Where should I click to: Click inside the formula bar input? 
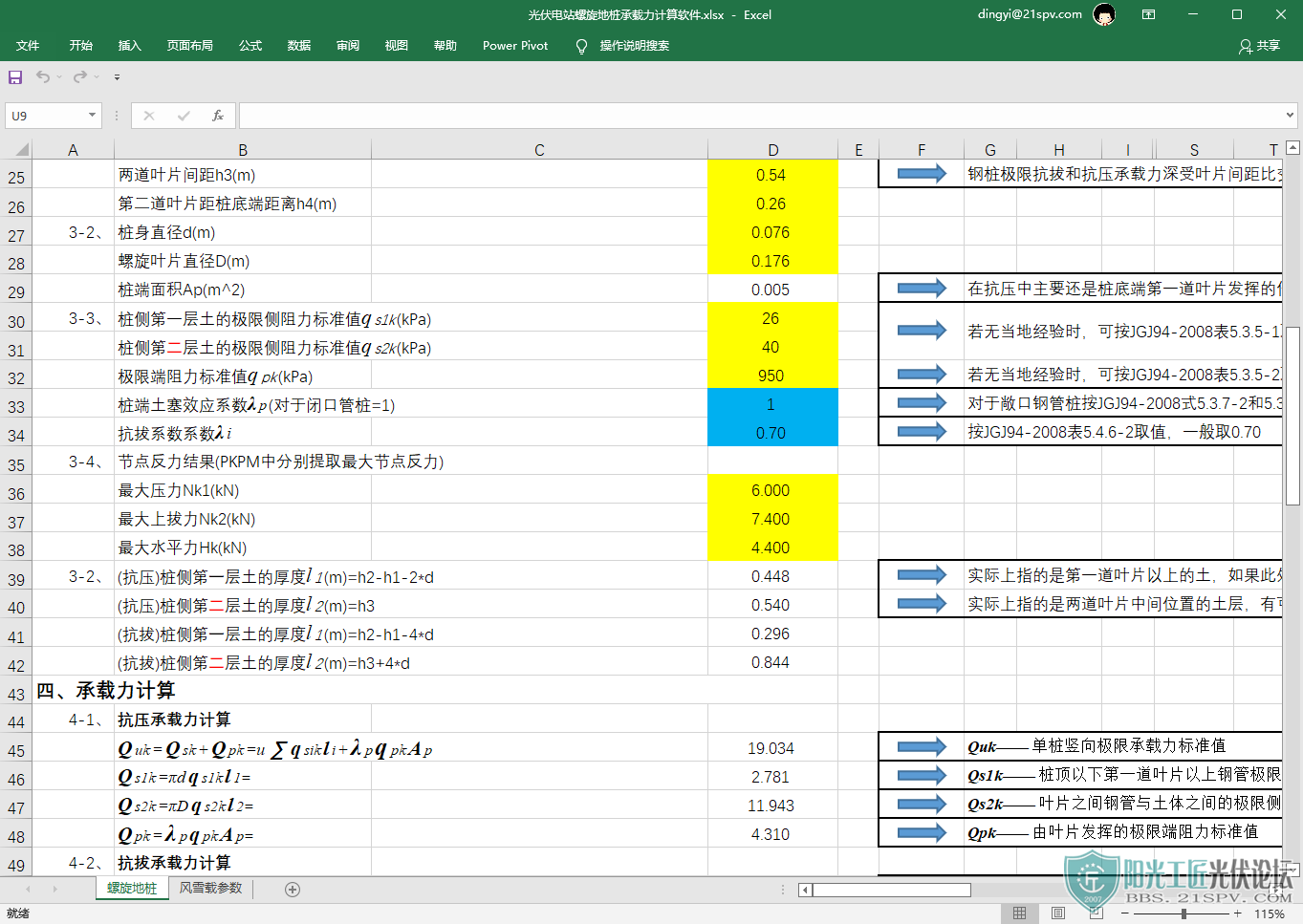(x=760, y=116)
